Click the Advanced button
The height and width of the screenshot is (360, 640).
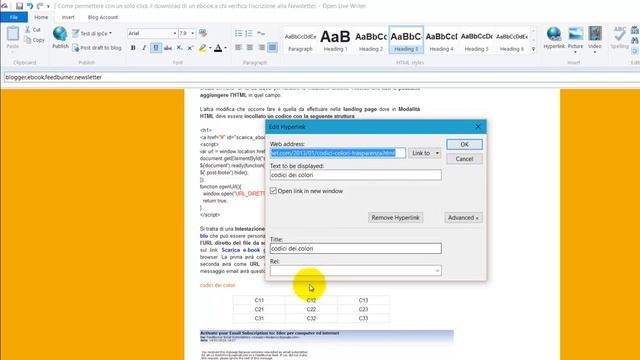463,218
